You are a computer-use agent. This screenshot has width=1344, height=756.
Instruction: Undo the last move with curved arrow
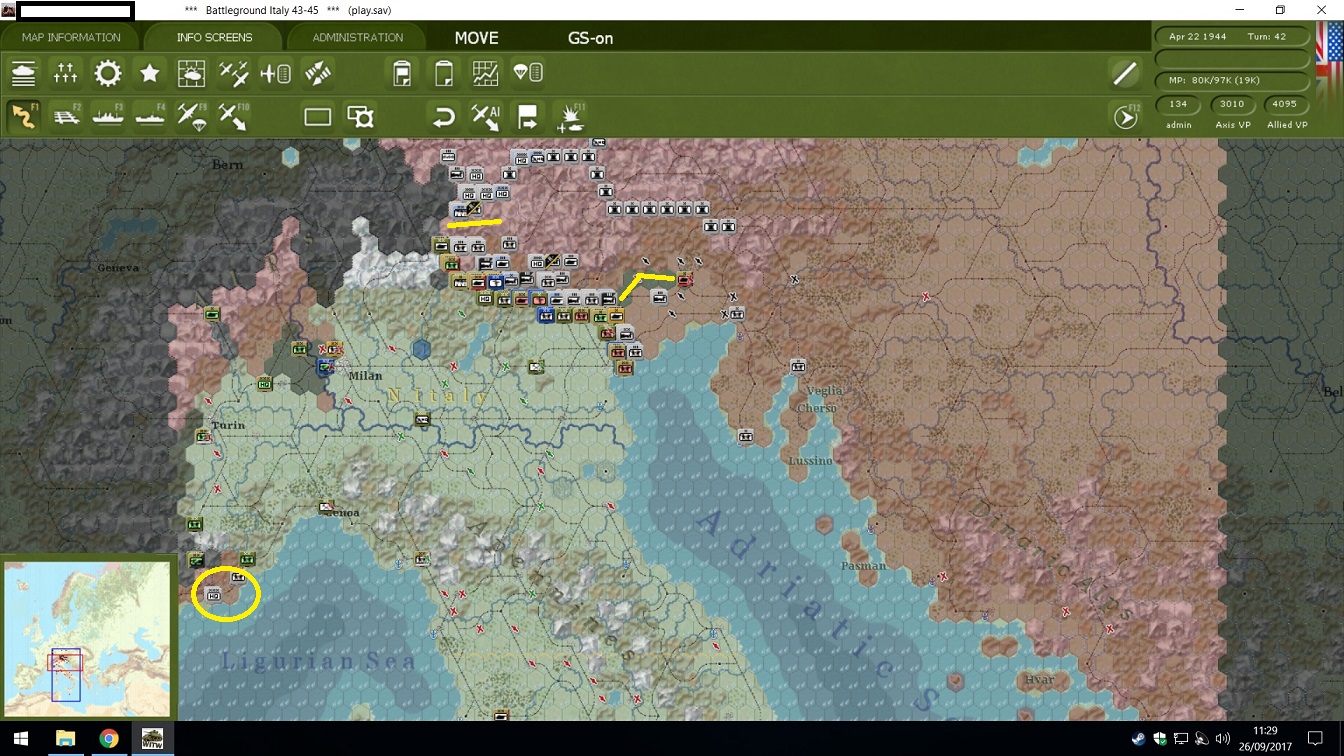click(444, 116)
